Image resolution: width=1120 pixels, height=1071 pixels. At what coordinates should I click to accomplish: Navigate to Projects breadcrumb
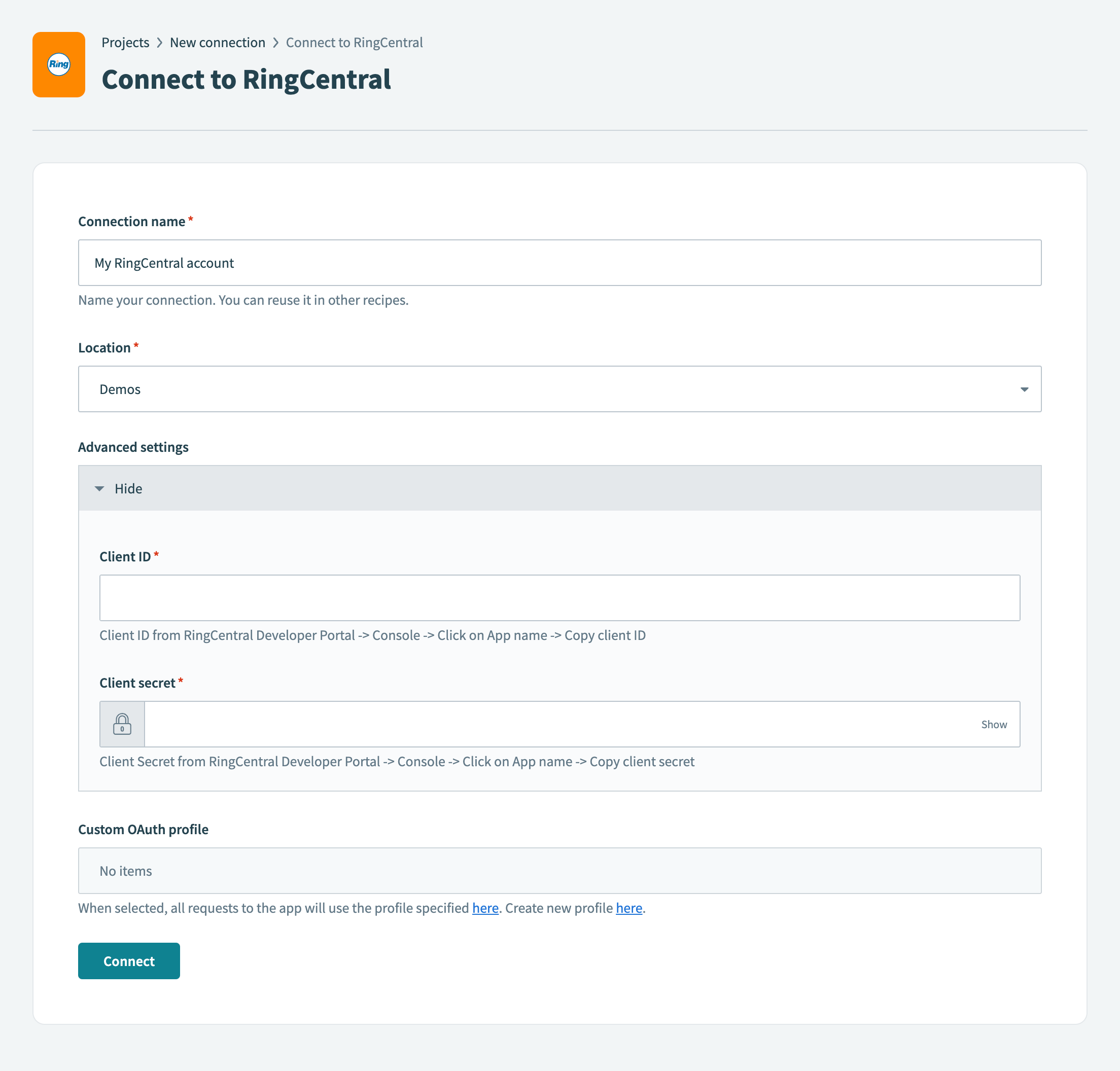tap(125, 42)
